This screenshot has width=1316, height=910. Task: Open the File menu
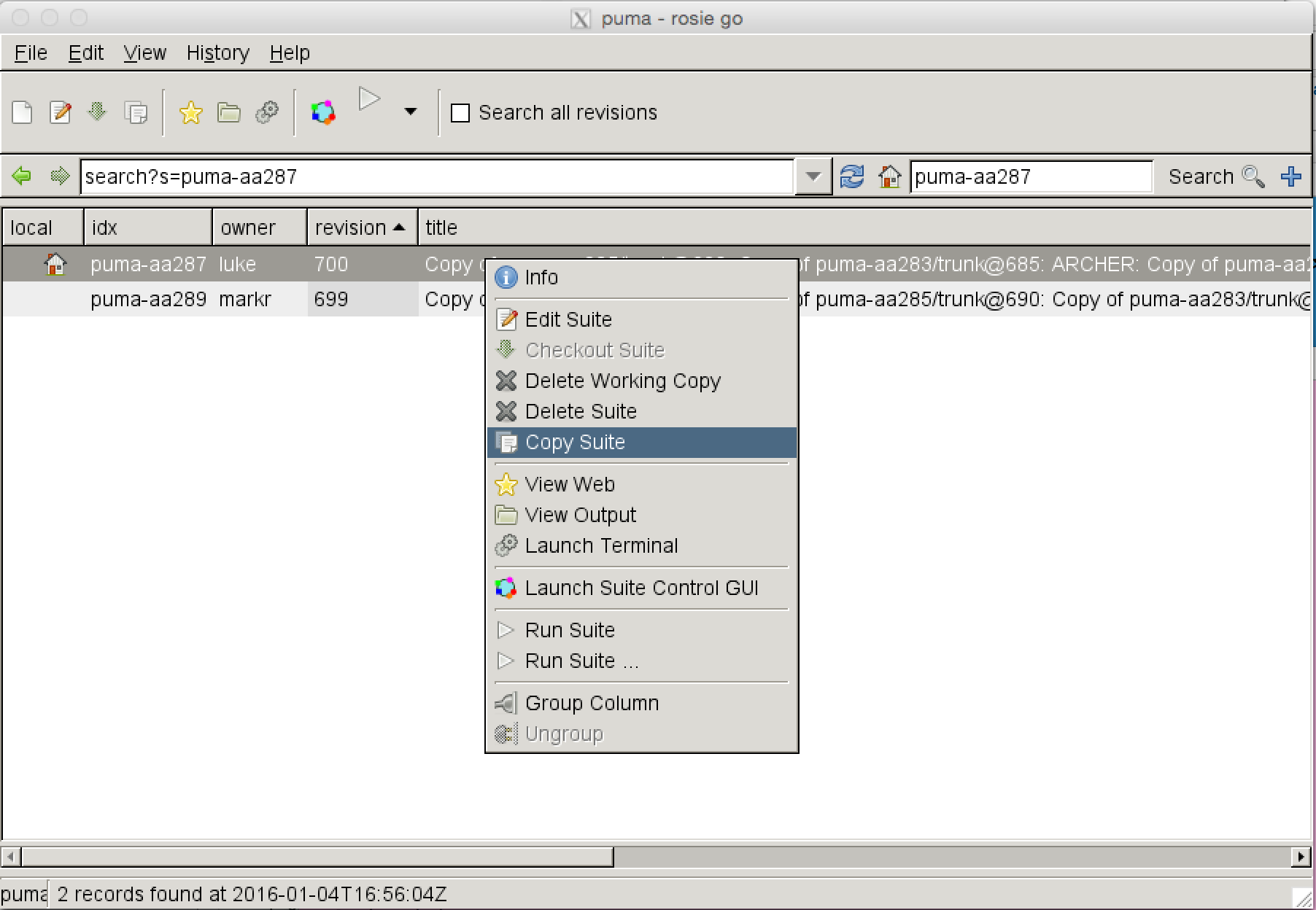(31, 53)
